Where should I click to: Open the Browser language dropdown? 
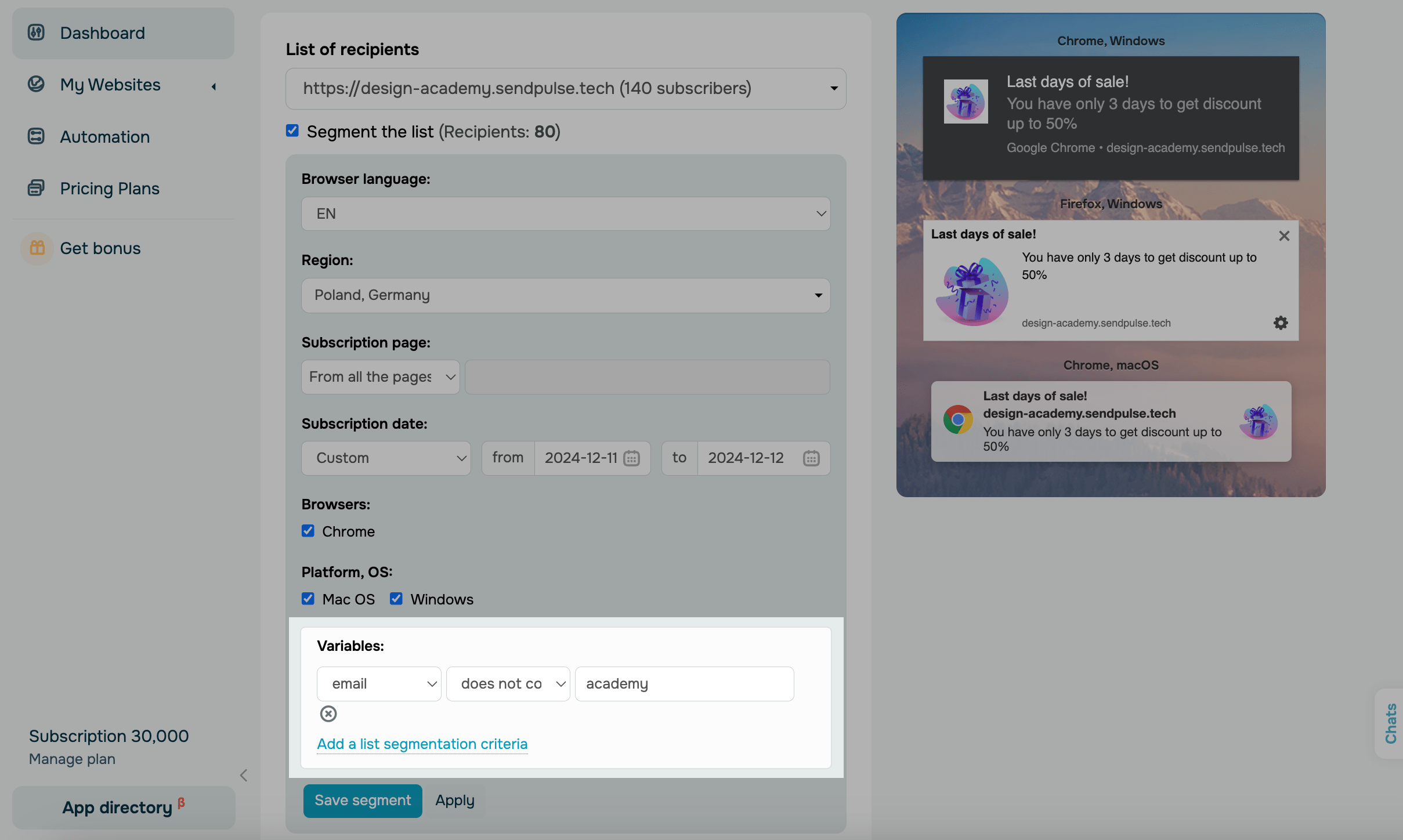tap(566, 213)
